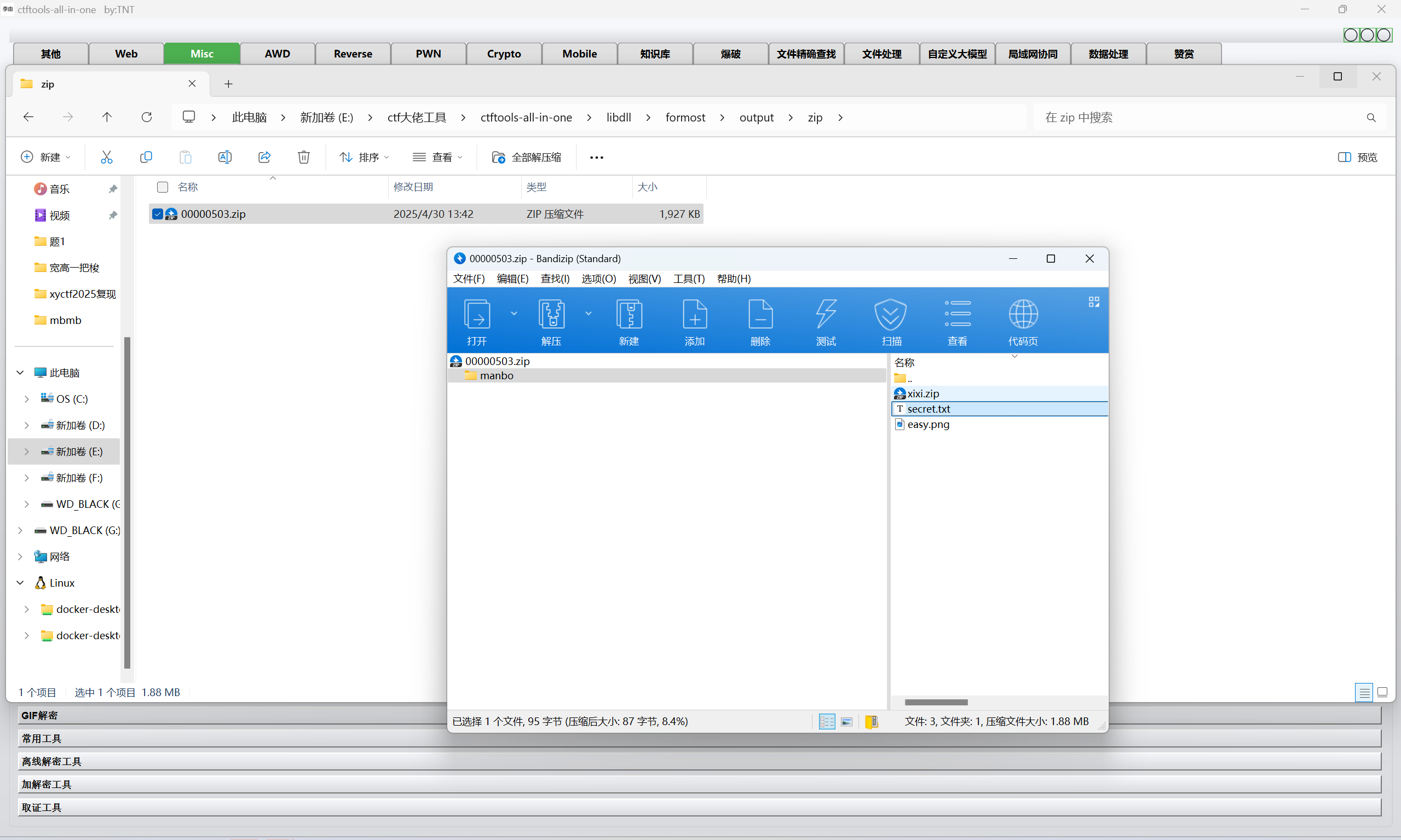This screenshot has height=840, width=1401.
Task: Switch Bandizip to detail list view icon
Action: [x=827, y=722]
